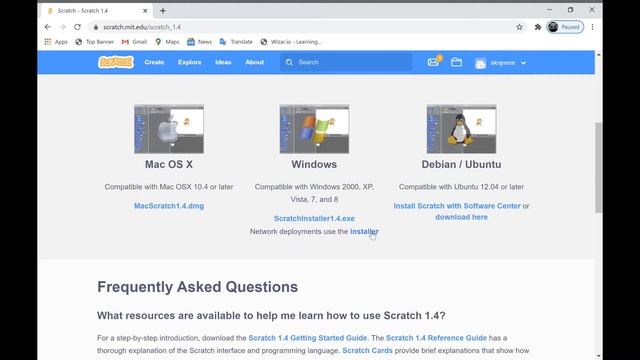640x360 pixels.
Task: Open the Maps bookmark
Action: [x=167, y=42]
